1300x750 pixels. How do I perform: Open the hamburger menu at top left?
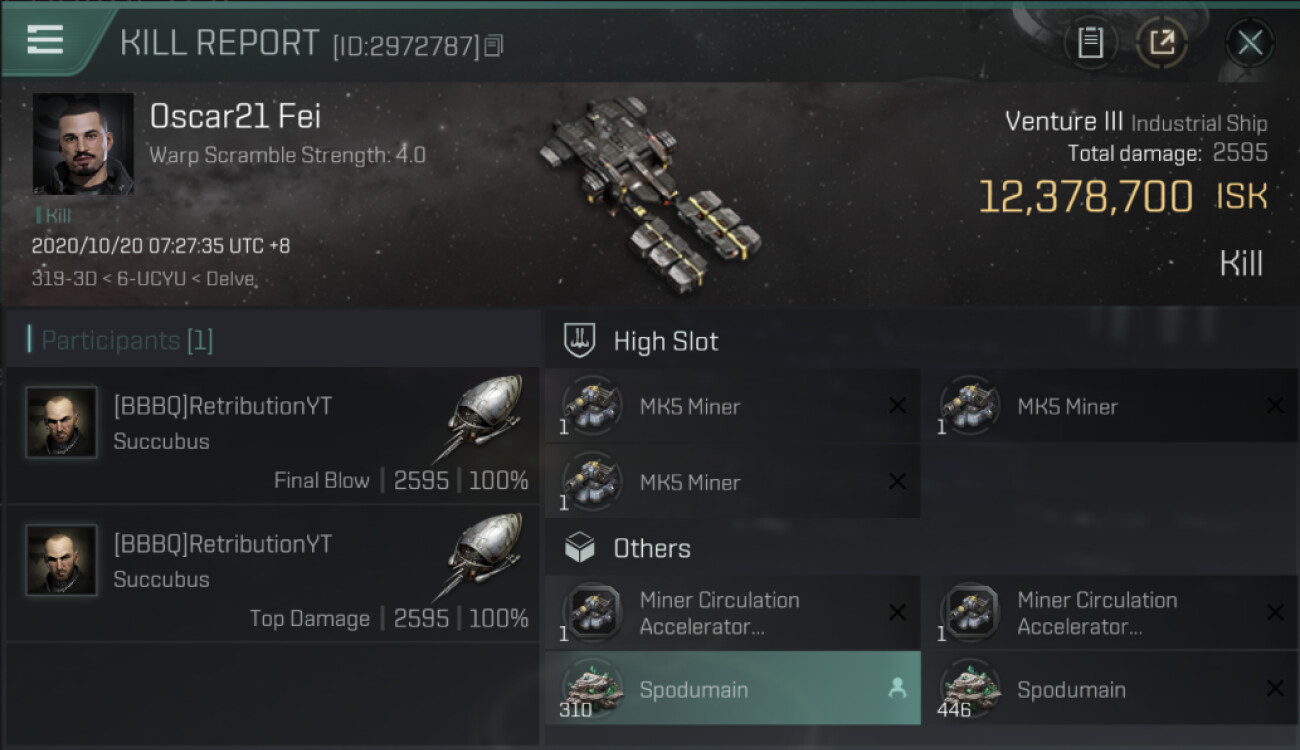[46, 40]
